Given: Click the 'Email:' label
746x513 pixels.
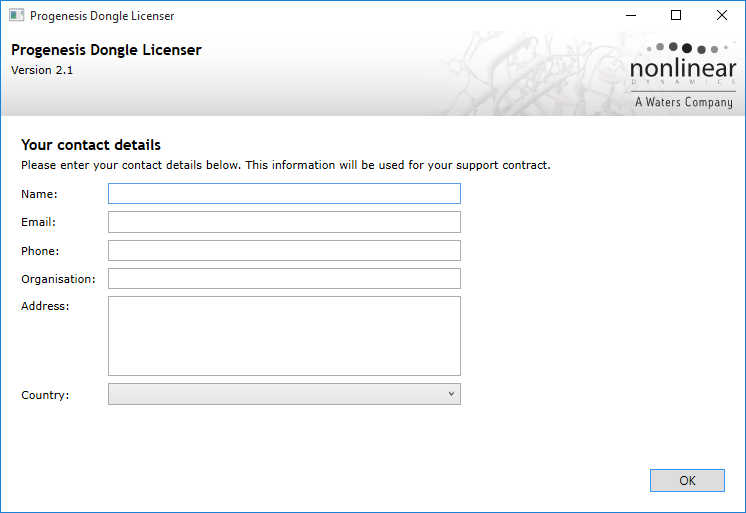Looking at the screenshot, I should coord(38,222).
